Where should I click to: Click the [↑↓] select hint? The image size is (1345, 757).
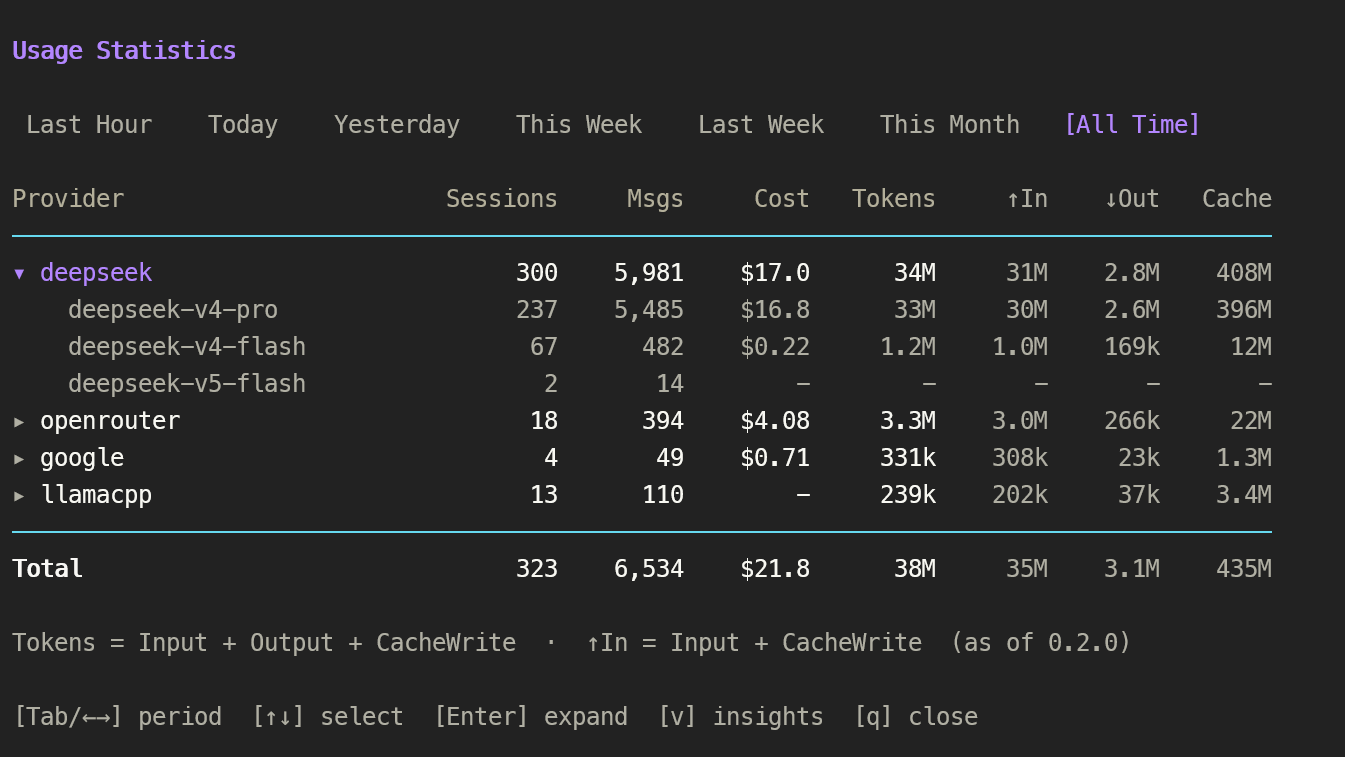tap(327, 717)
